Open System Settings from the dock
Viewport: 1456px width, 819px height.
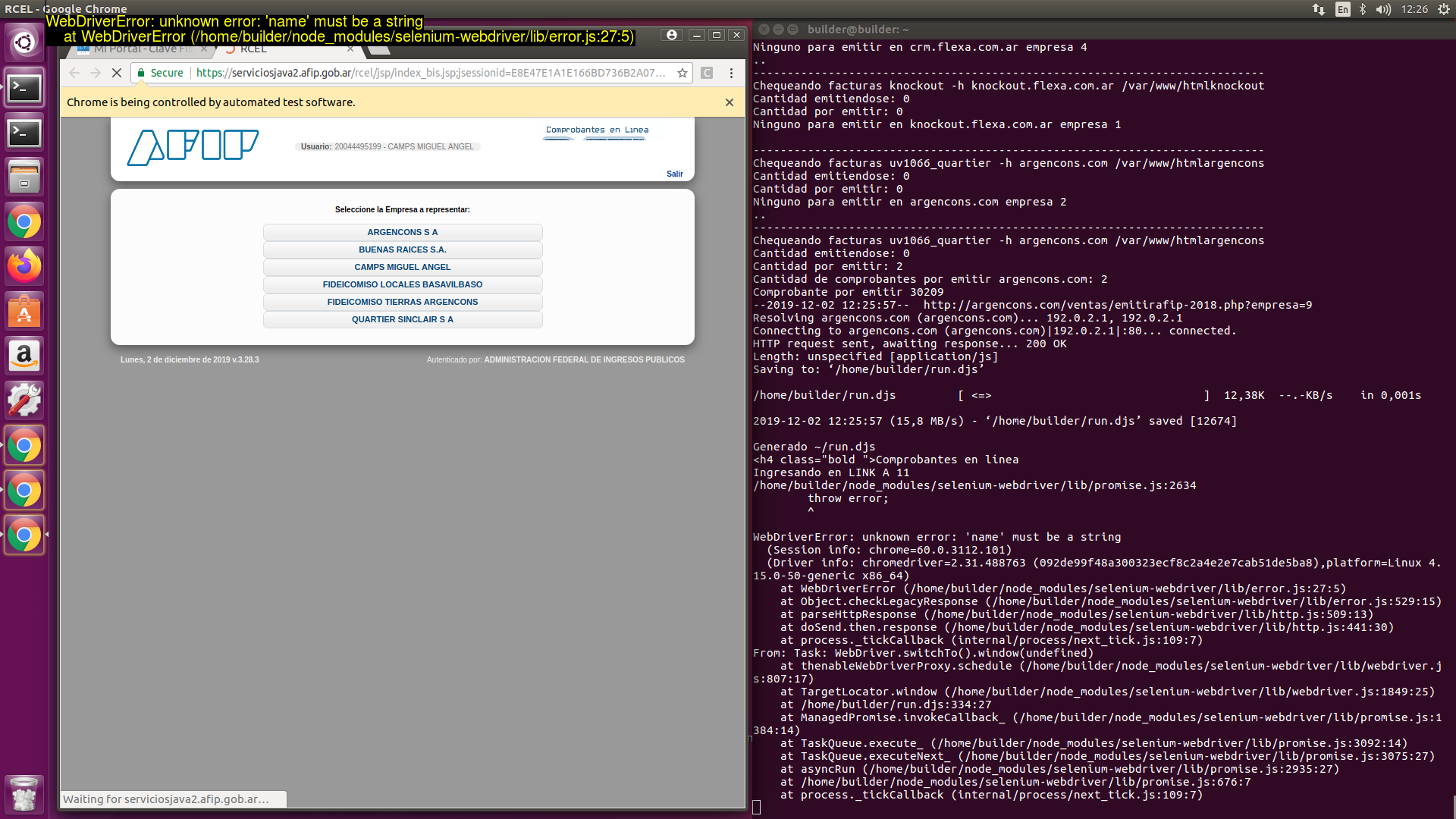[24, 400]
